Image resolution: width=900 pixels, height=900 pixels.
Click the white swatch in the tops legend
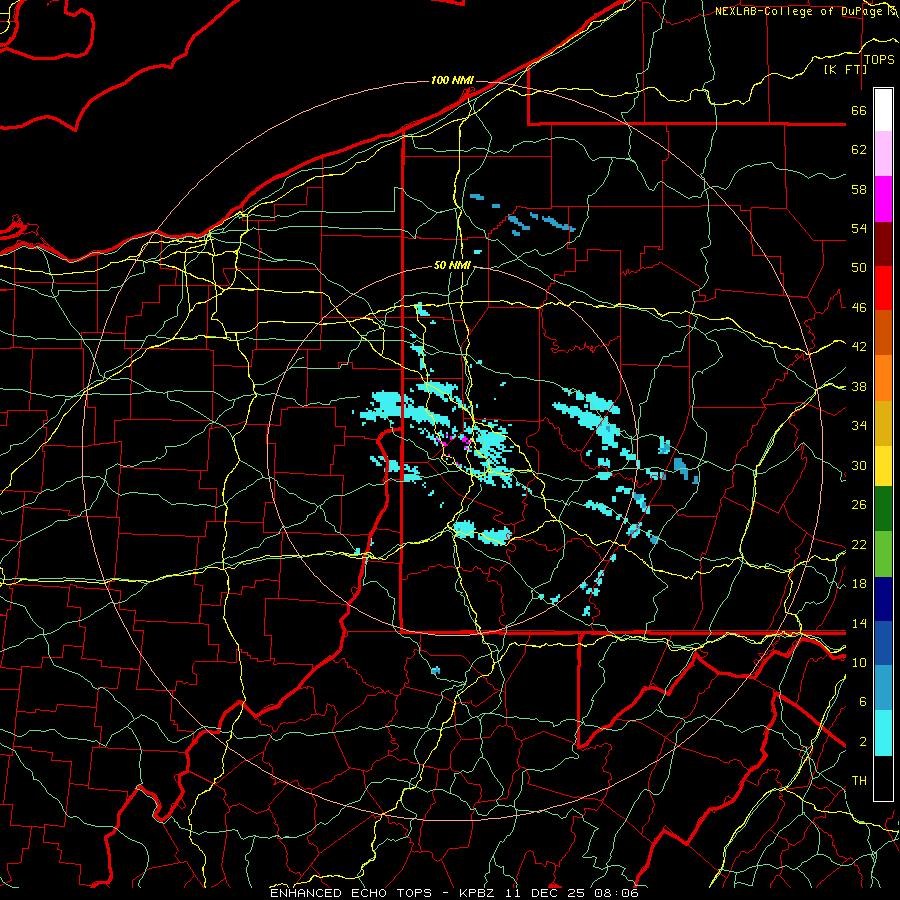883,110
